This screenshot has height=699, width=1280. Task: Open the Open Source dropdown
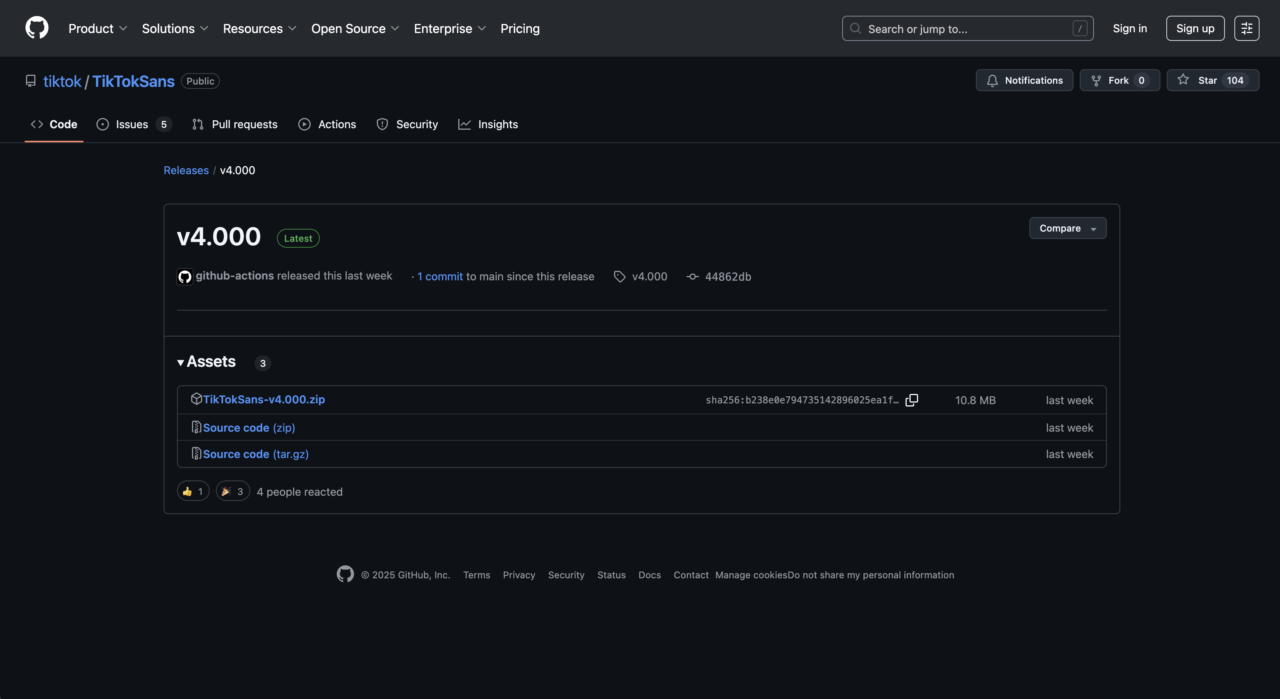[x=355, y=29]
